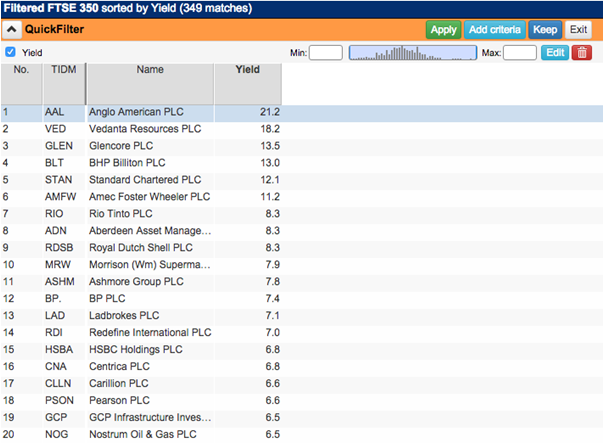Sort by the Yield column header

248,84
